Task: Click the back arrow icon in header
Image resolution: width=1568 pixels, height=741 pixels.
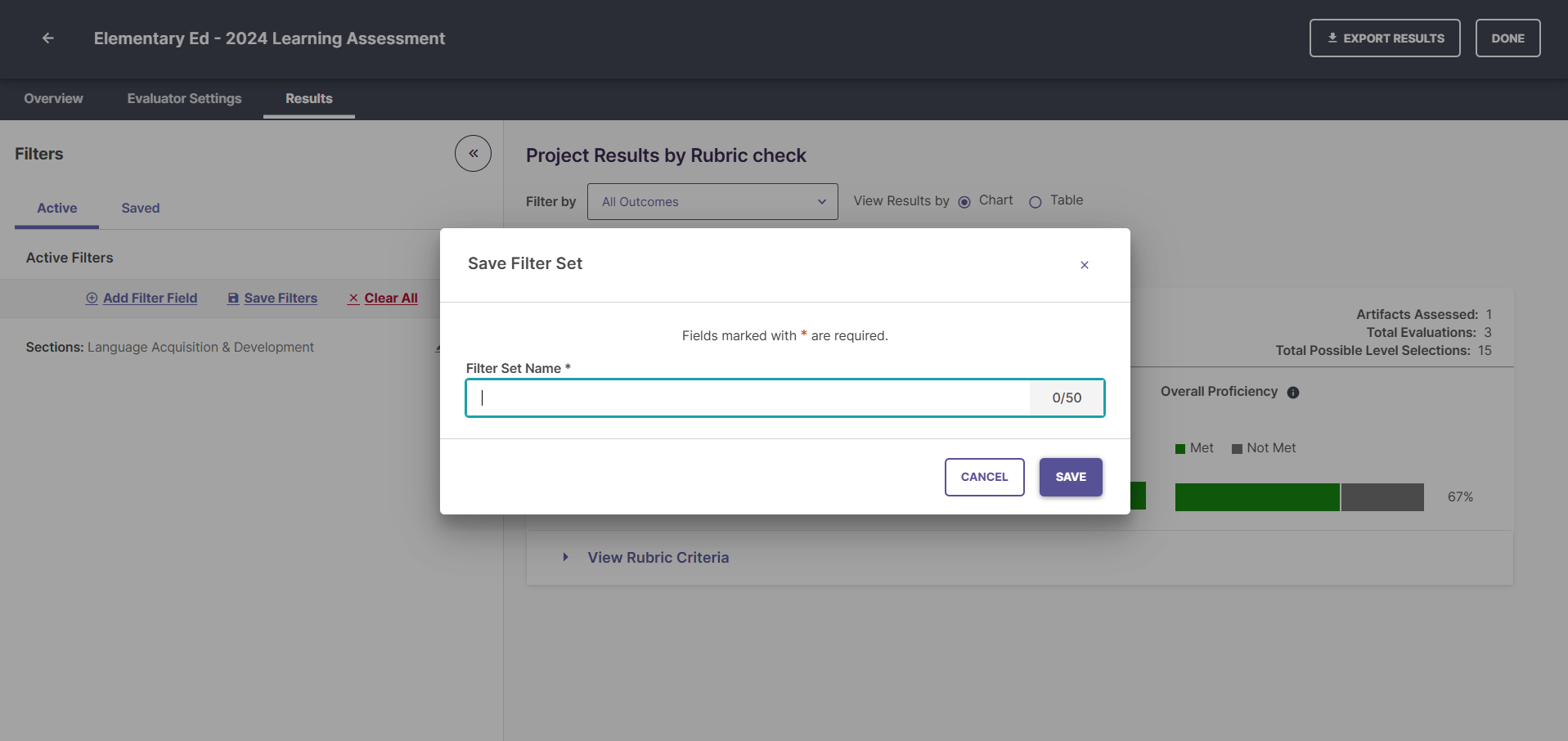Action: (48, 38)
